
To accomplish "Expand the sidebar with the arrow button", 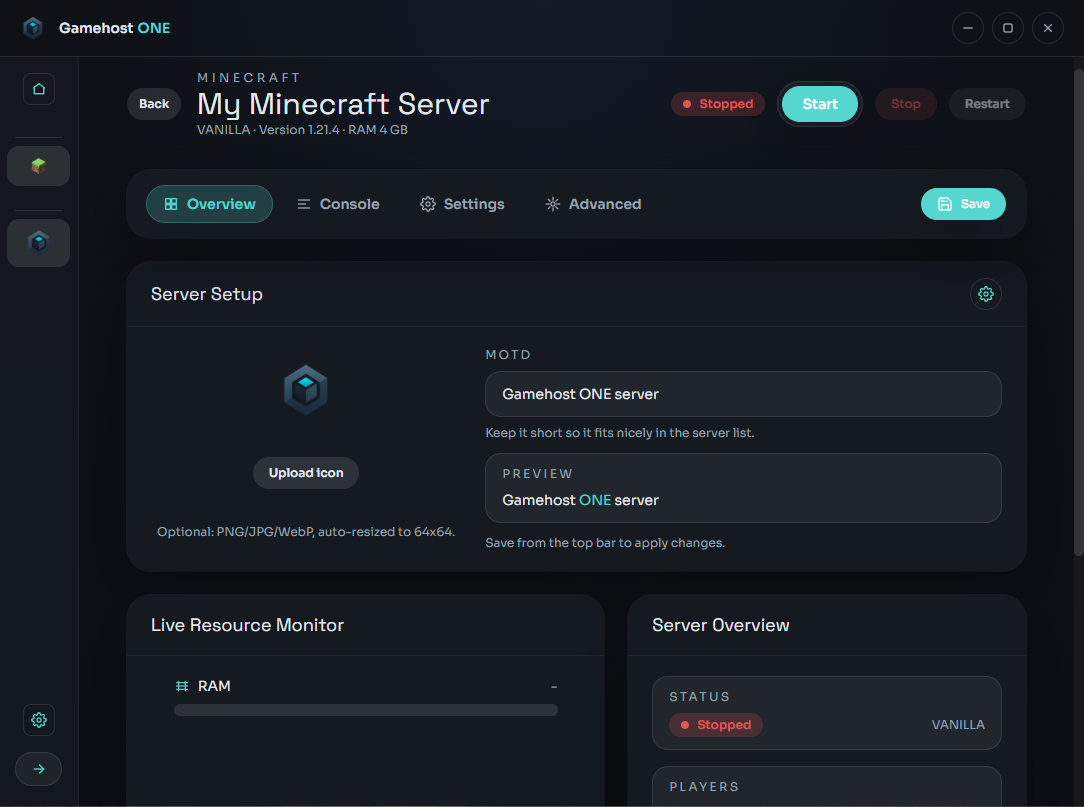I will tap(38, 768).
